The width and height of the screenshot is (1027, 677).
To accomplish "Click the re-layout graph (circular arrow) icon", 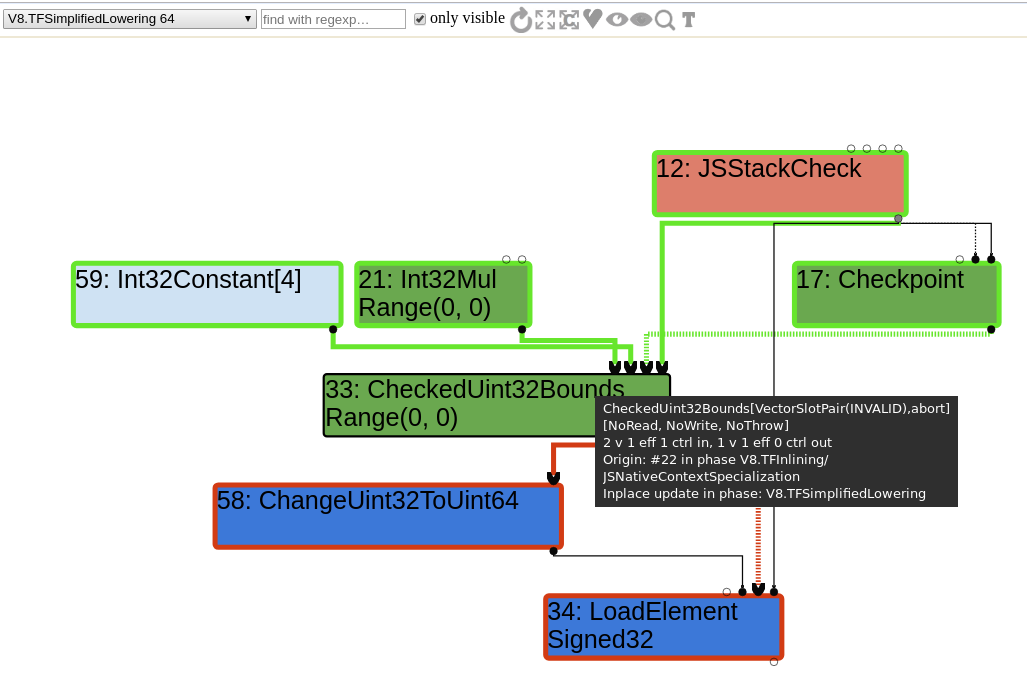I will click(x=521, y=20).
